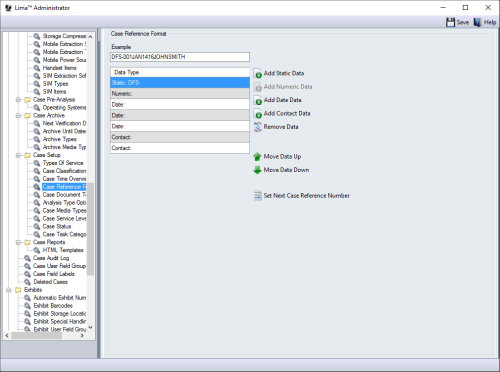The height and width of the screenshot is (372, 500).
Task: Open Storage Compression tree item
Action: tap(64, 36)
